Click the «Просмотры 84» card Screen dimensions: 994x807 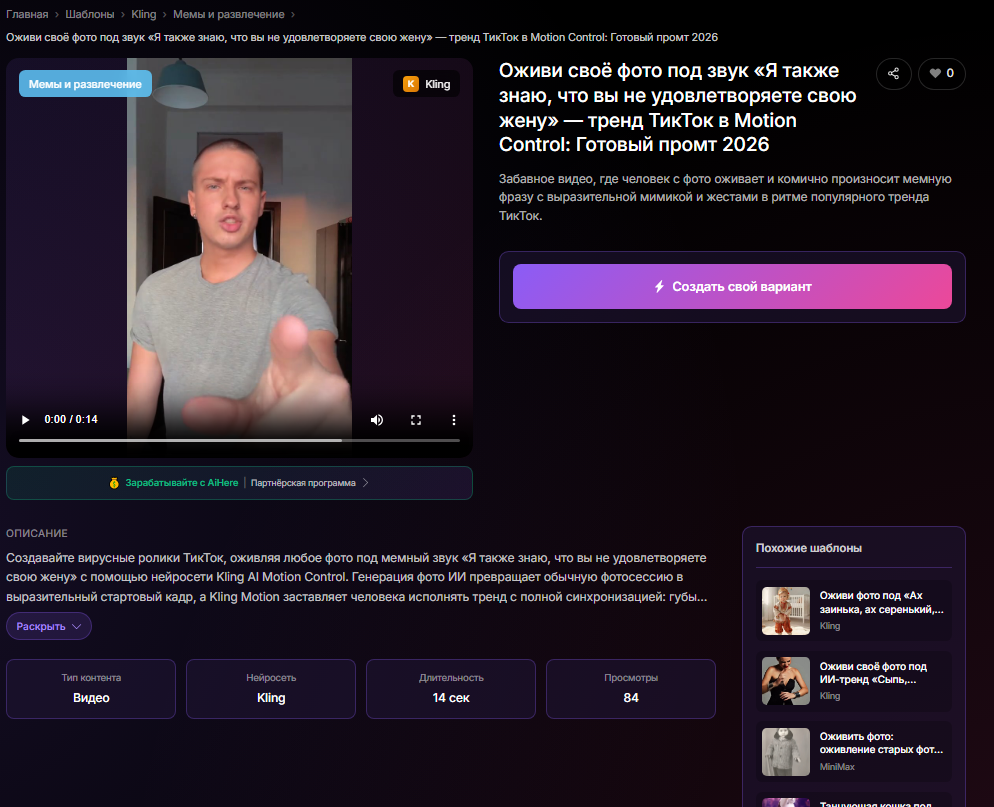[631, 689]
